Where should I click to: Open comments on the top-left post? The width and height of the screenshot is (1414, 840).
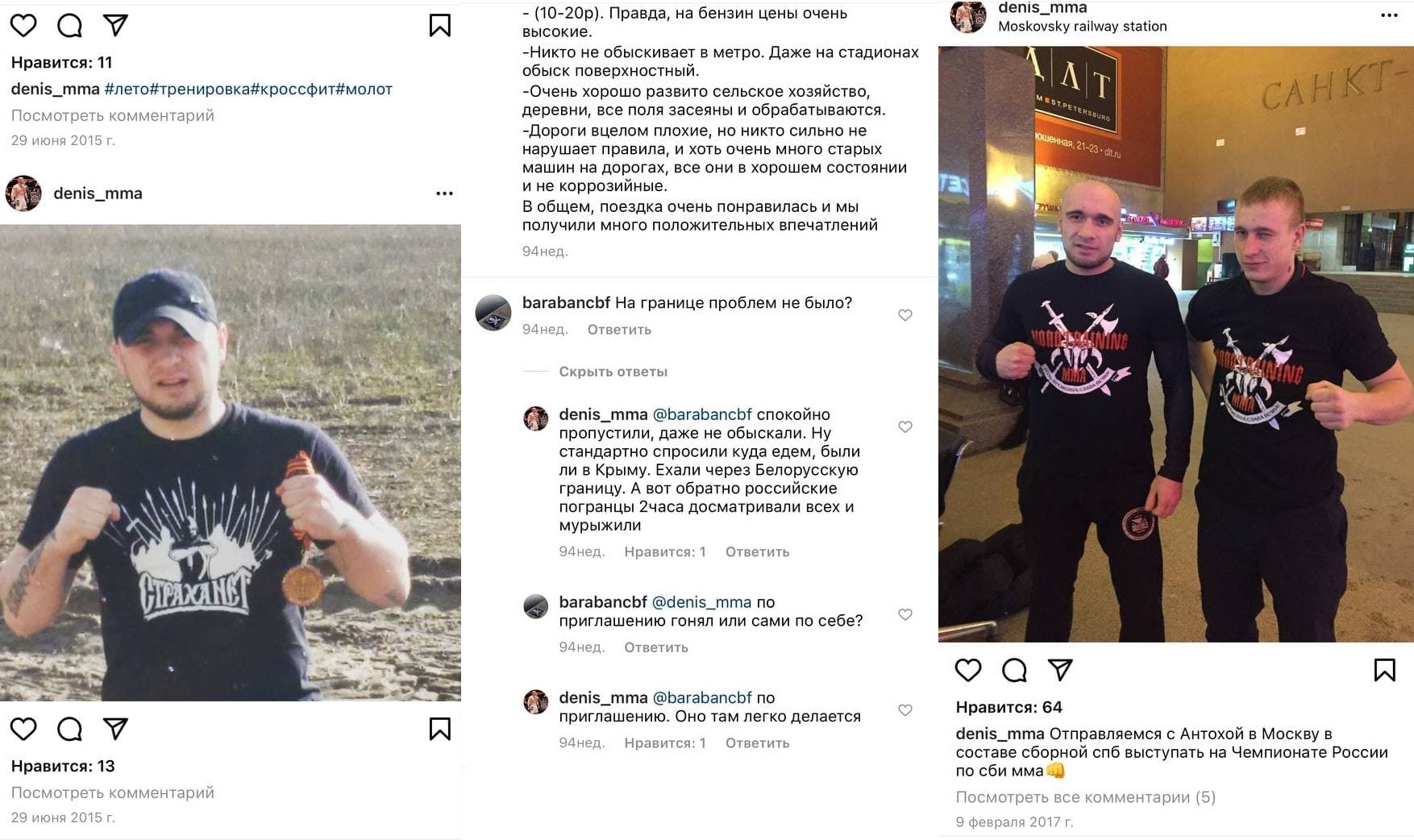70,26
